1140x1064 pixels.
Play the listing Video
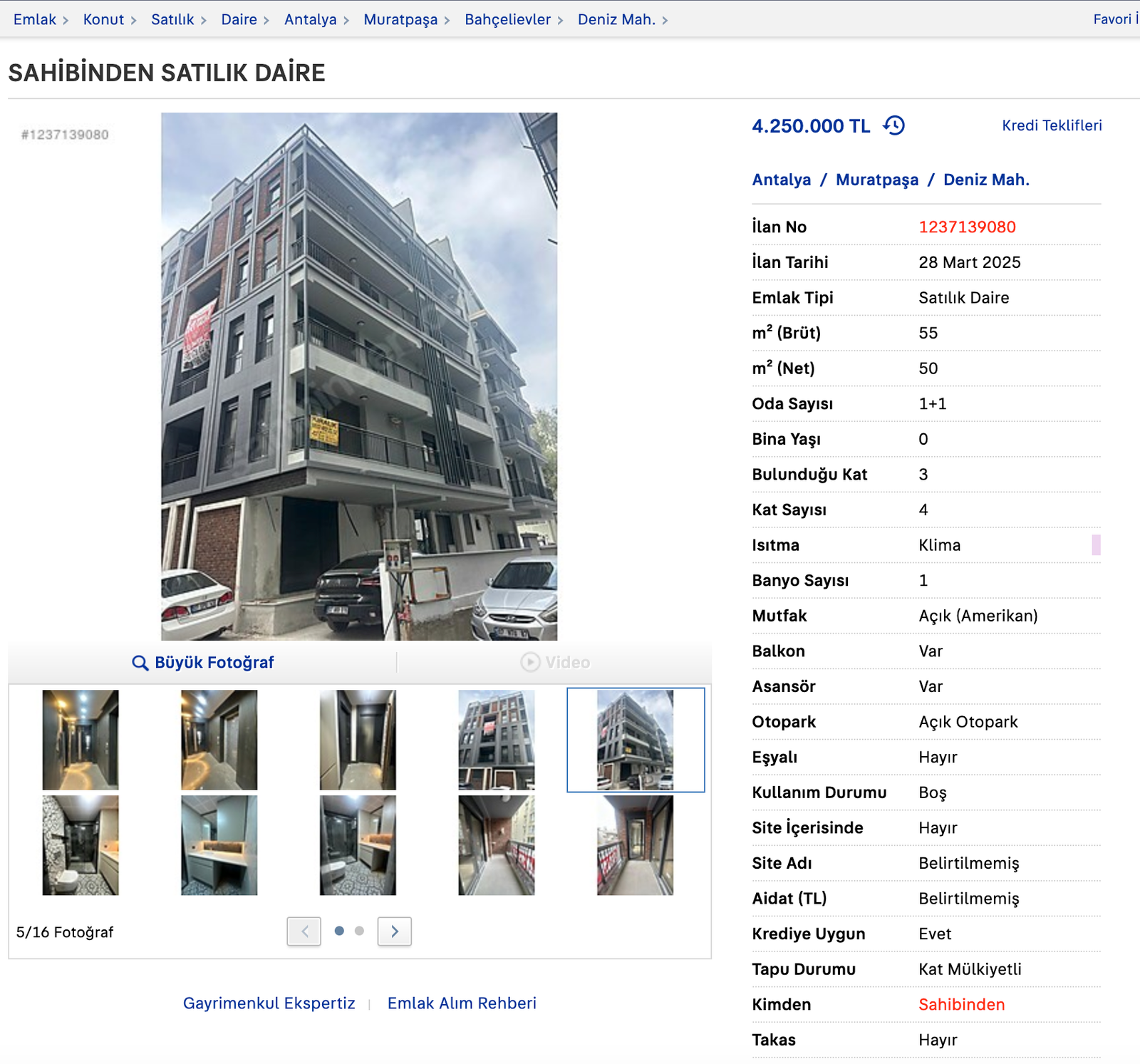click(555, 662)
